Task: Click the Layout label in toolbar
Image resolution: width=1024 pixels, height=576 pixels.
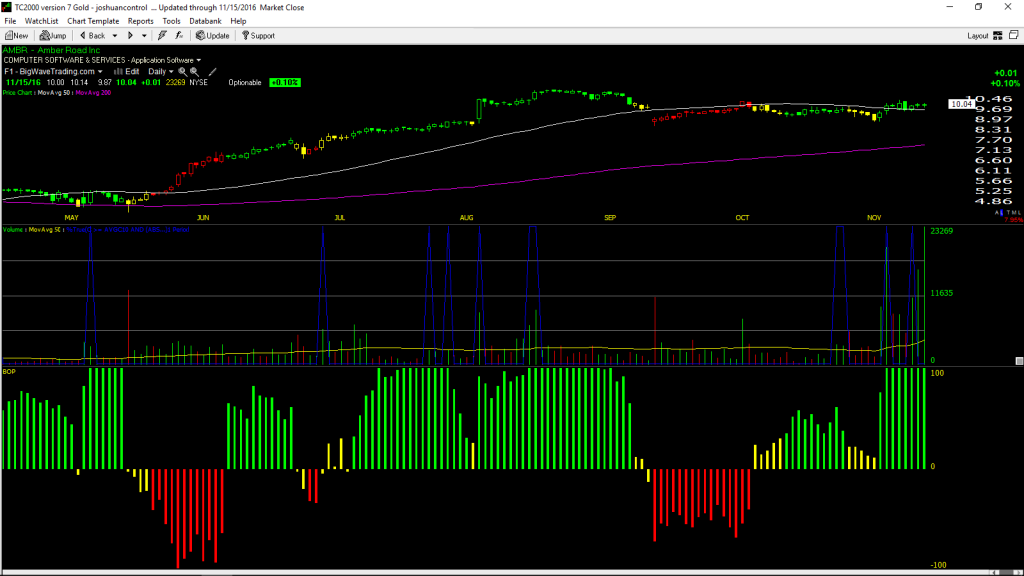Action: click(978, 36)
